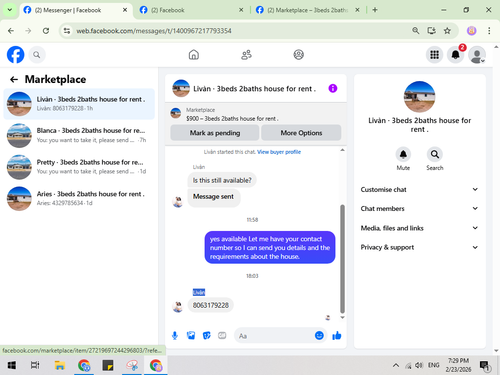This screenshot has width=500, height=375.
Task: Reload the page with the refresh icon
Action: tap(46, 31)
